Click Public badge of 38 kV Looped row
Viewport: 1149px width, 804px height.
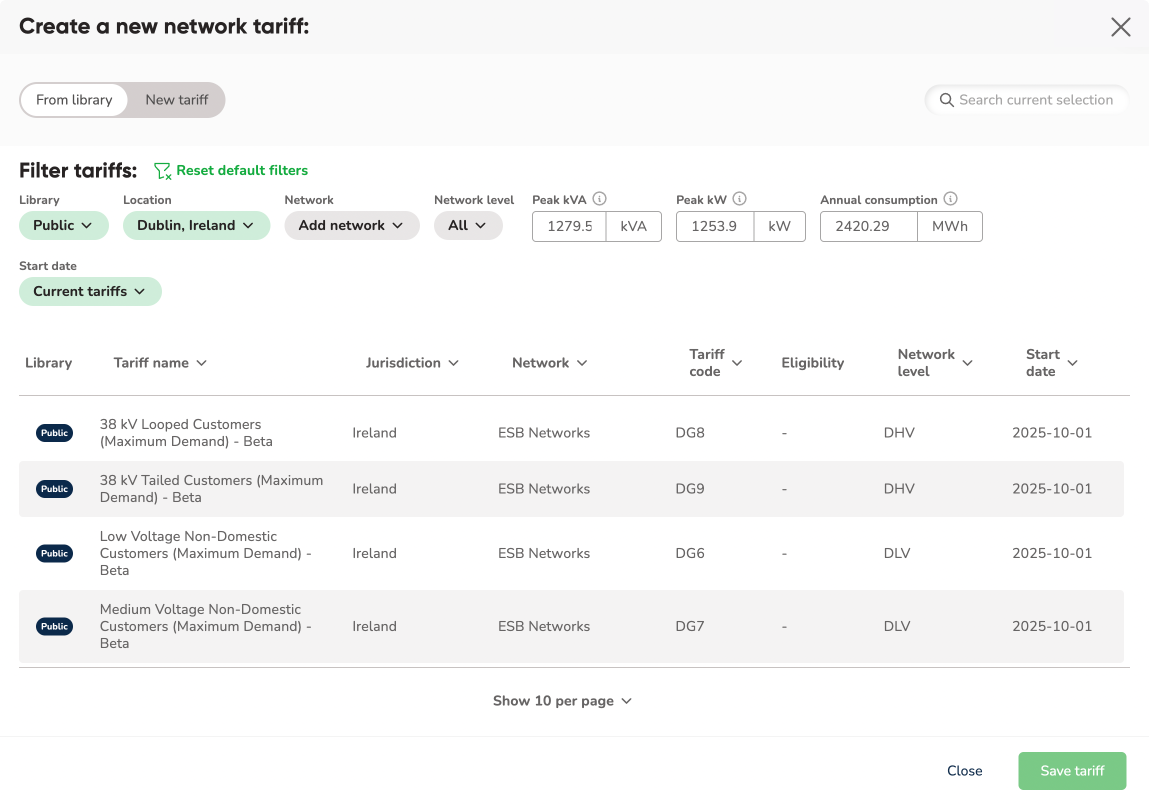(x=54, y=433)
